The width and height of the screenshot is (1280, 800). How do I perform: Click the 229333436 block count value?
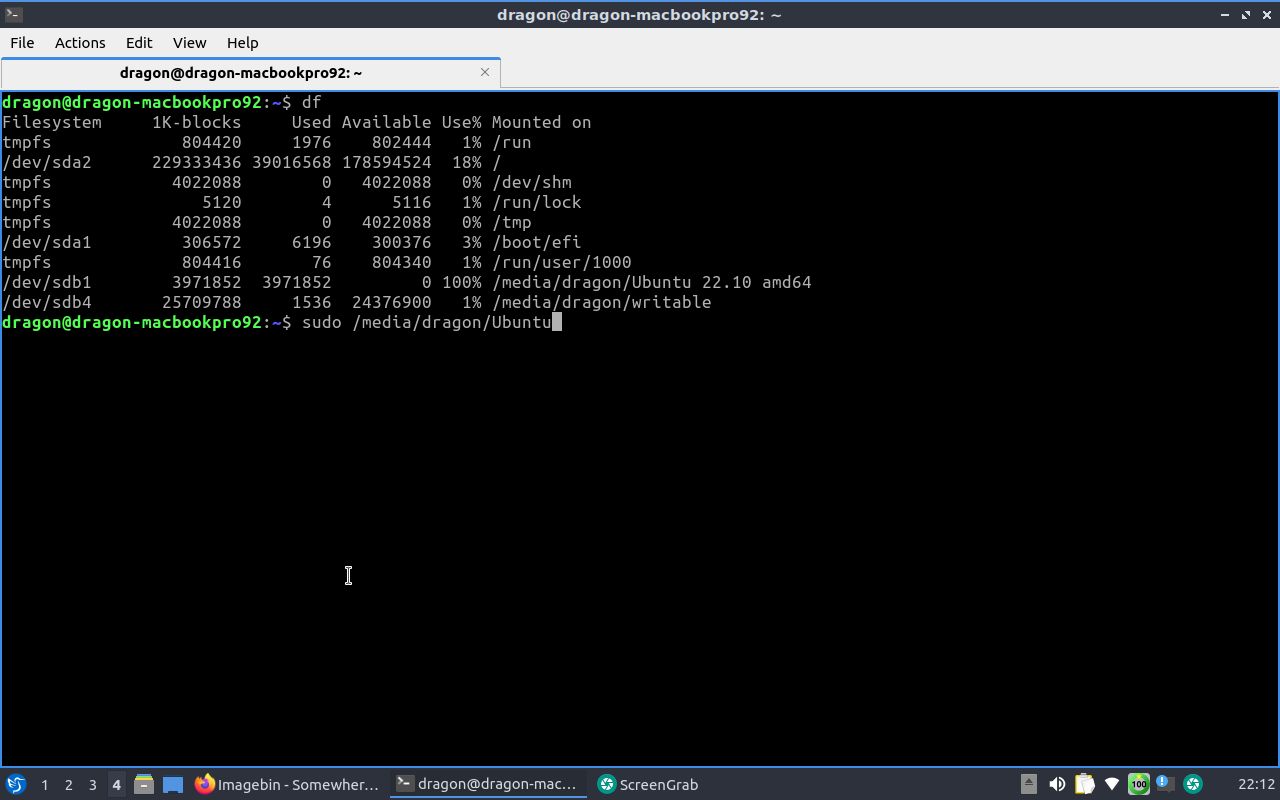click(197, 162)
